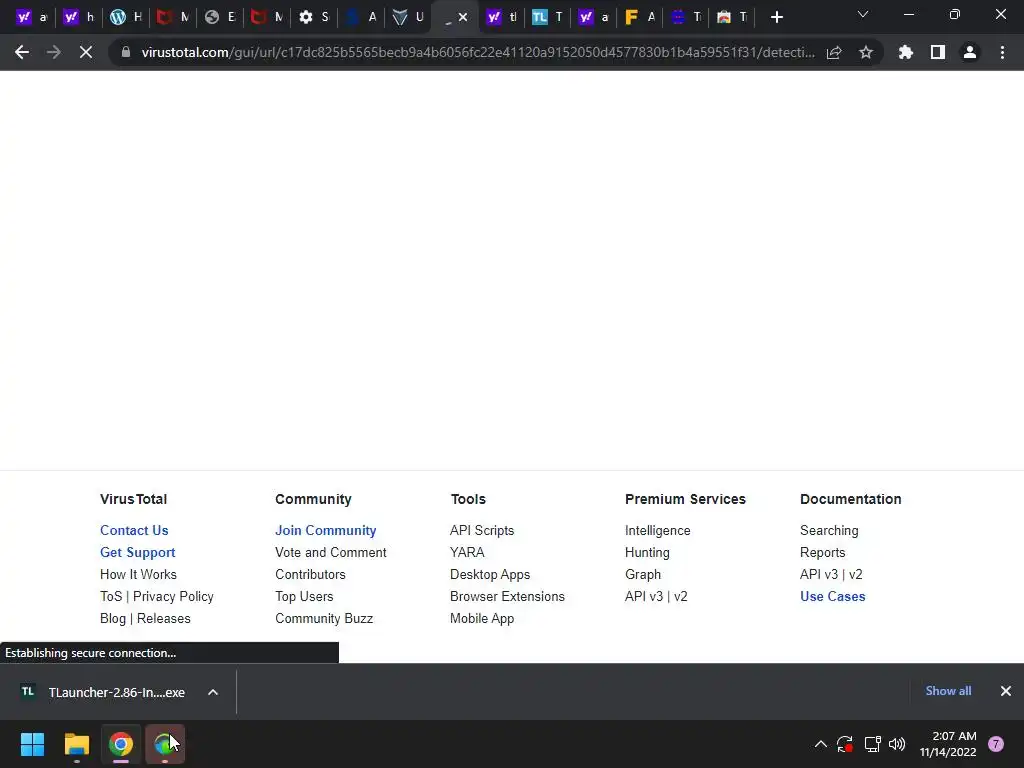
Task: Close the current VirusTotal tab
Action: pos(463,17)
